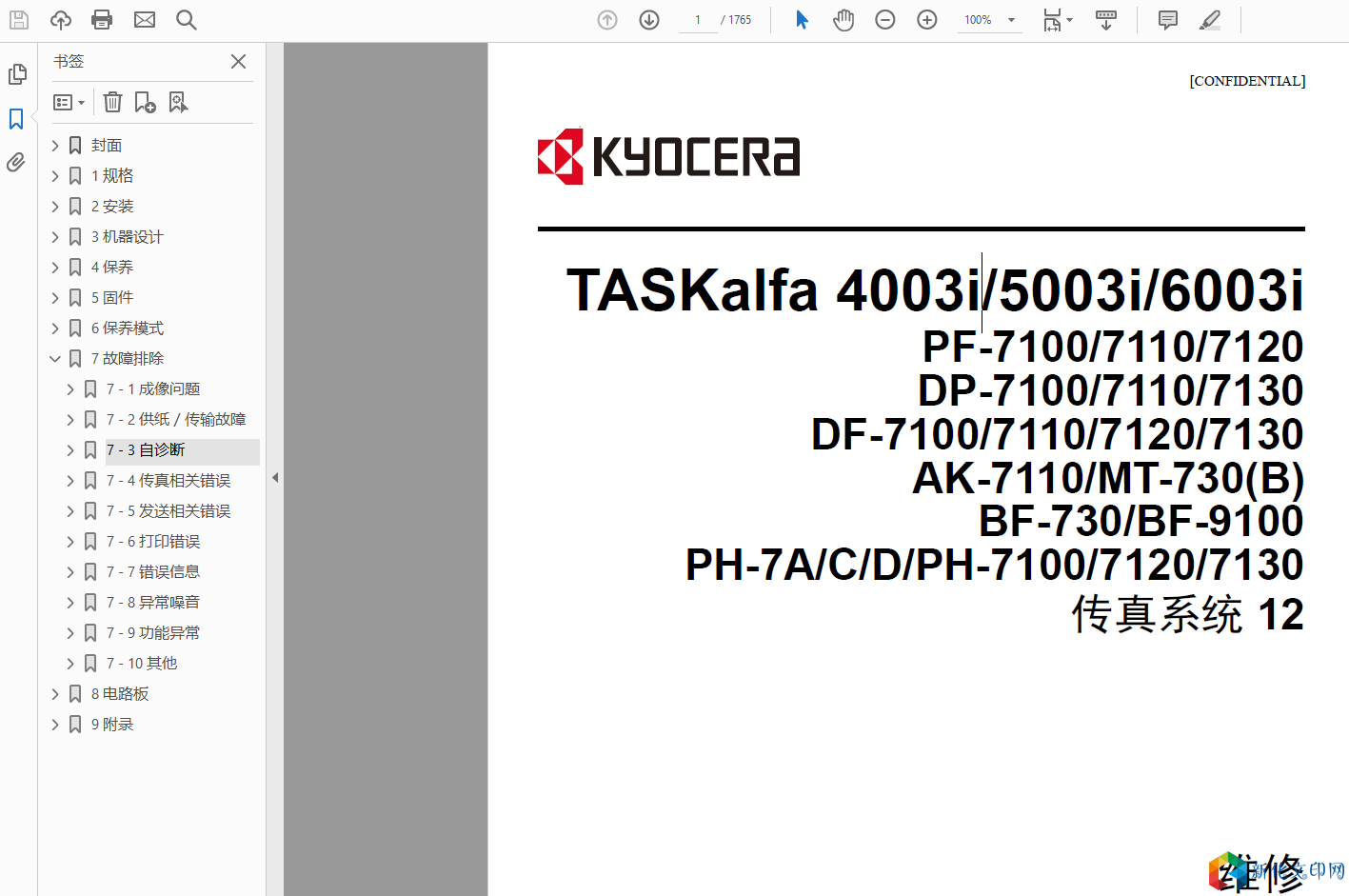Collapse the navigation pane with the divider arrow

275,478
